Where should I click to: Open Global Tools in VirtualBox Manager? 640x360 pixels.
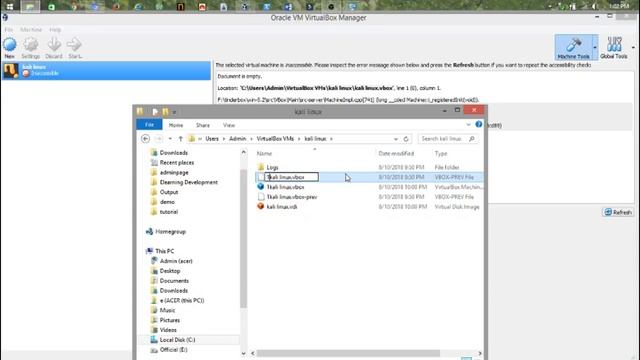613,47
